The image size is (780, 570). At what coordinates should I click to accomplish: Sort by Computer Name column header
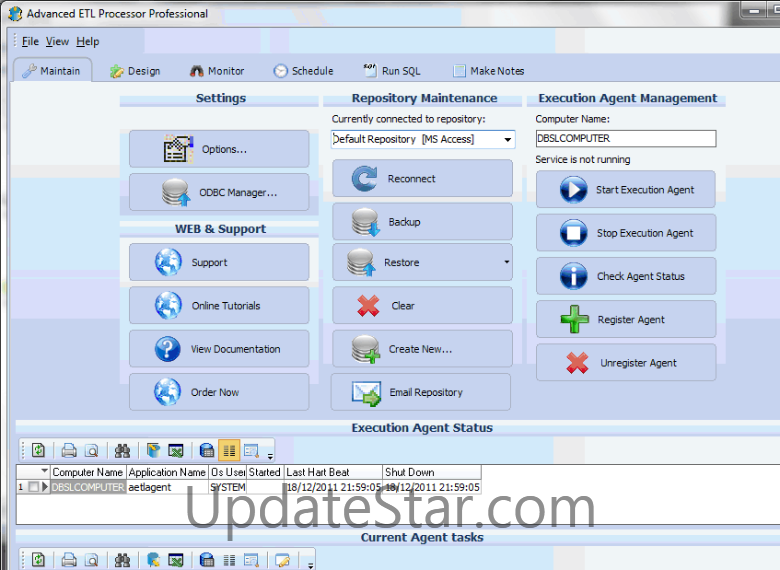click(x=88, y=472)
